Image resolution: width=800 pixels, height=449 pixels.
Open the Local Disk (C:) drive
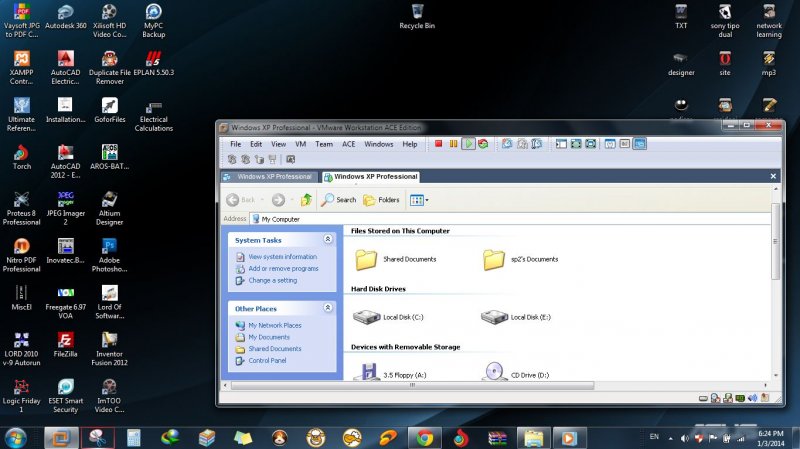[x=388, y=317]
